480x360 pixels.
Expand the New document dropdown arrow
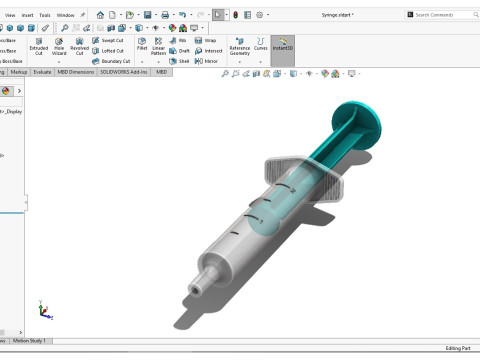click(121, 15)
